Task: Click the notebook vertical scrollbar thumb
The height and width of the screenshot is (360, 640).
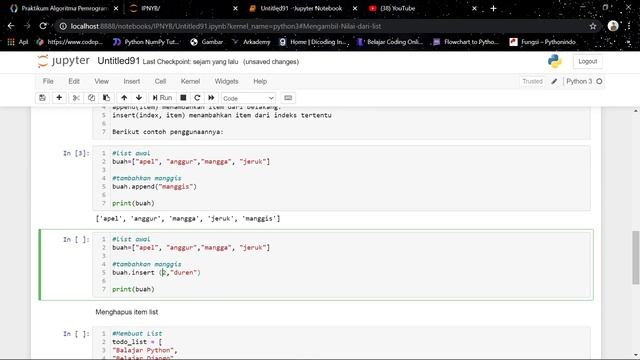Action: point(636,257)
